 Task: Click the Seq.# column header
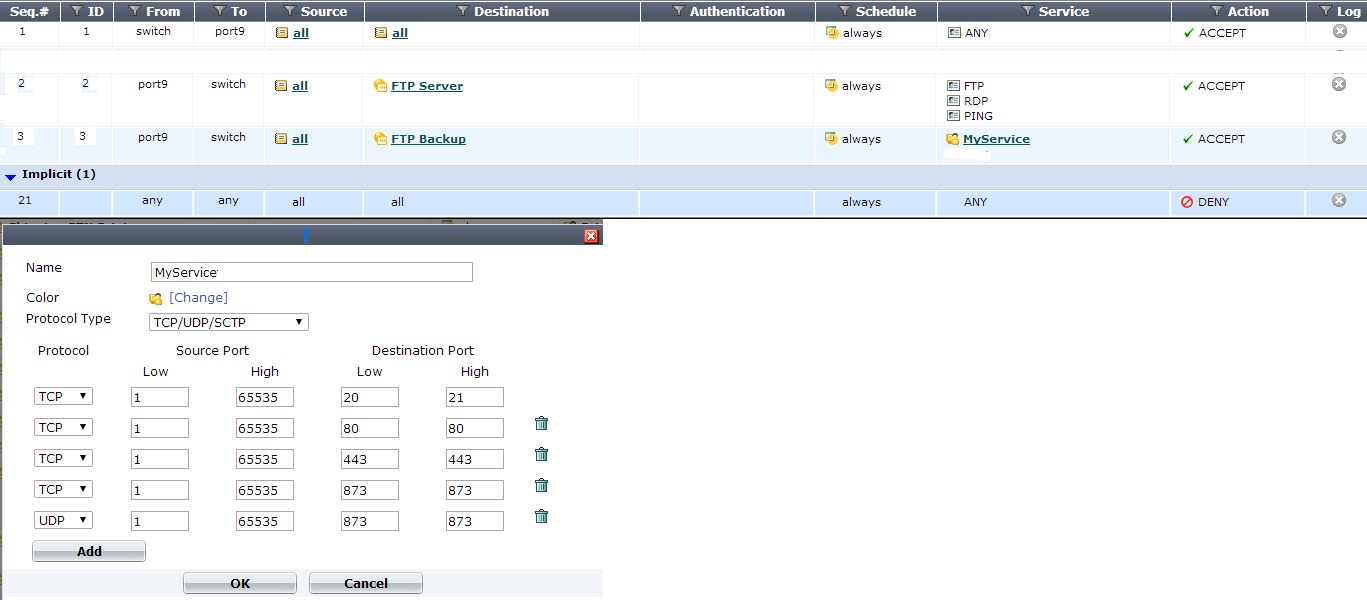click(x=30, y=11)
